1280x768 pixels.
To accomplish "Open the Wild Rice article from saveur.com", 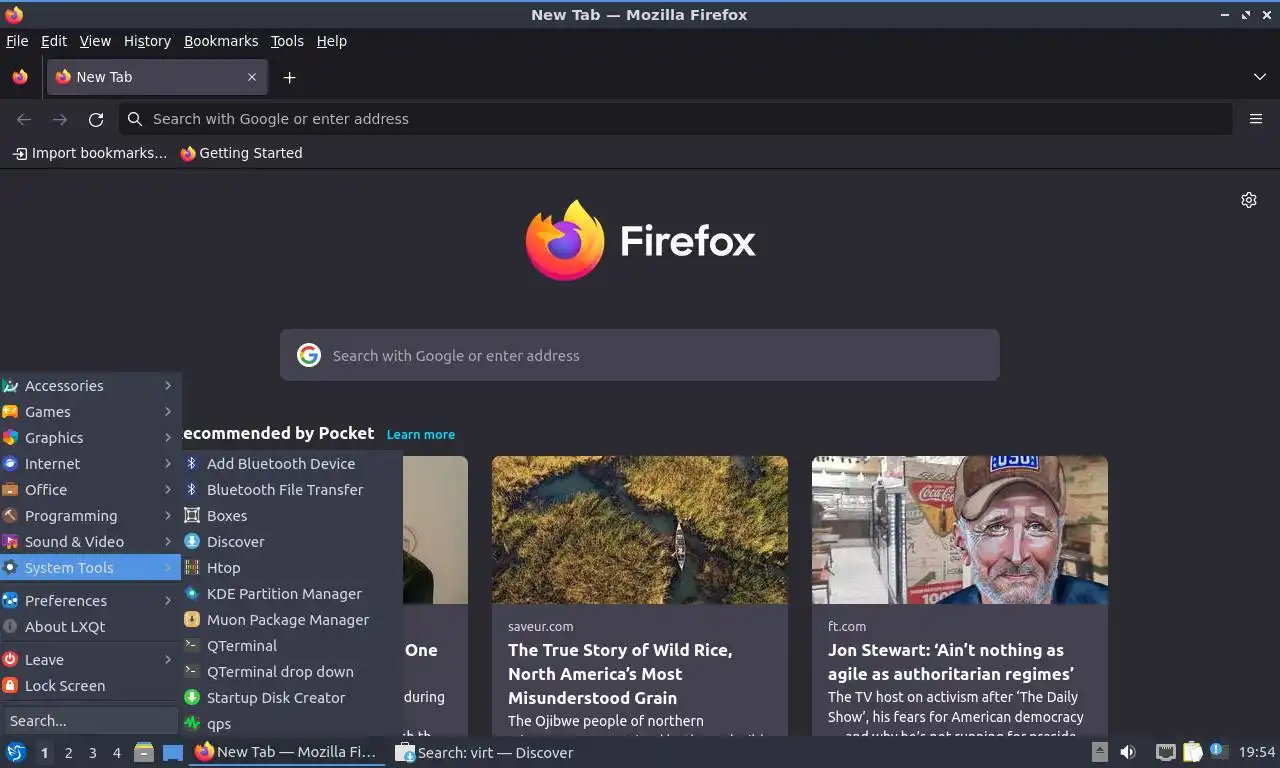I will pyautogui.click(x=640, y=596).
